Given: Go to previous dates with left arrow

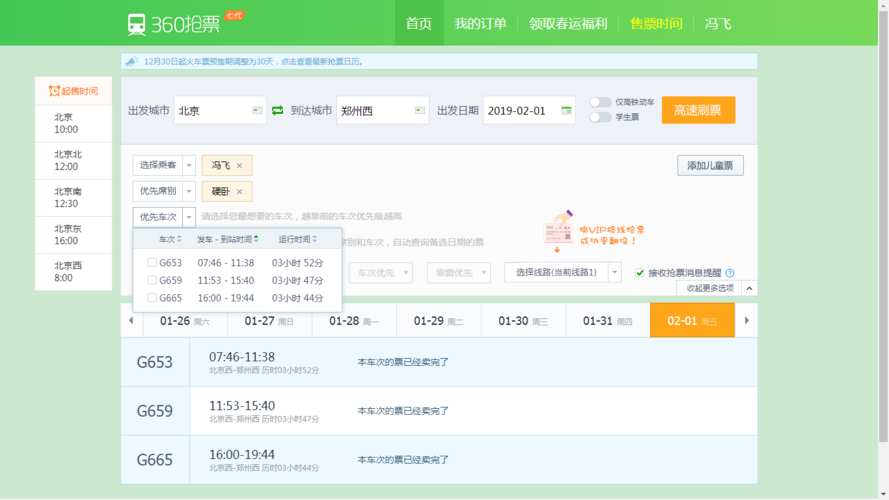Looking at the screenshot, I should [130, 321].
